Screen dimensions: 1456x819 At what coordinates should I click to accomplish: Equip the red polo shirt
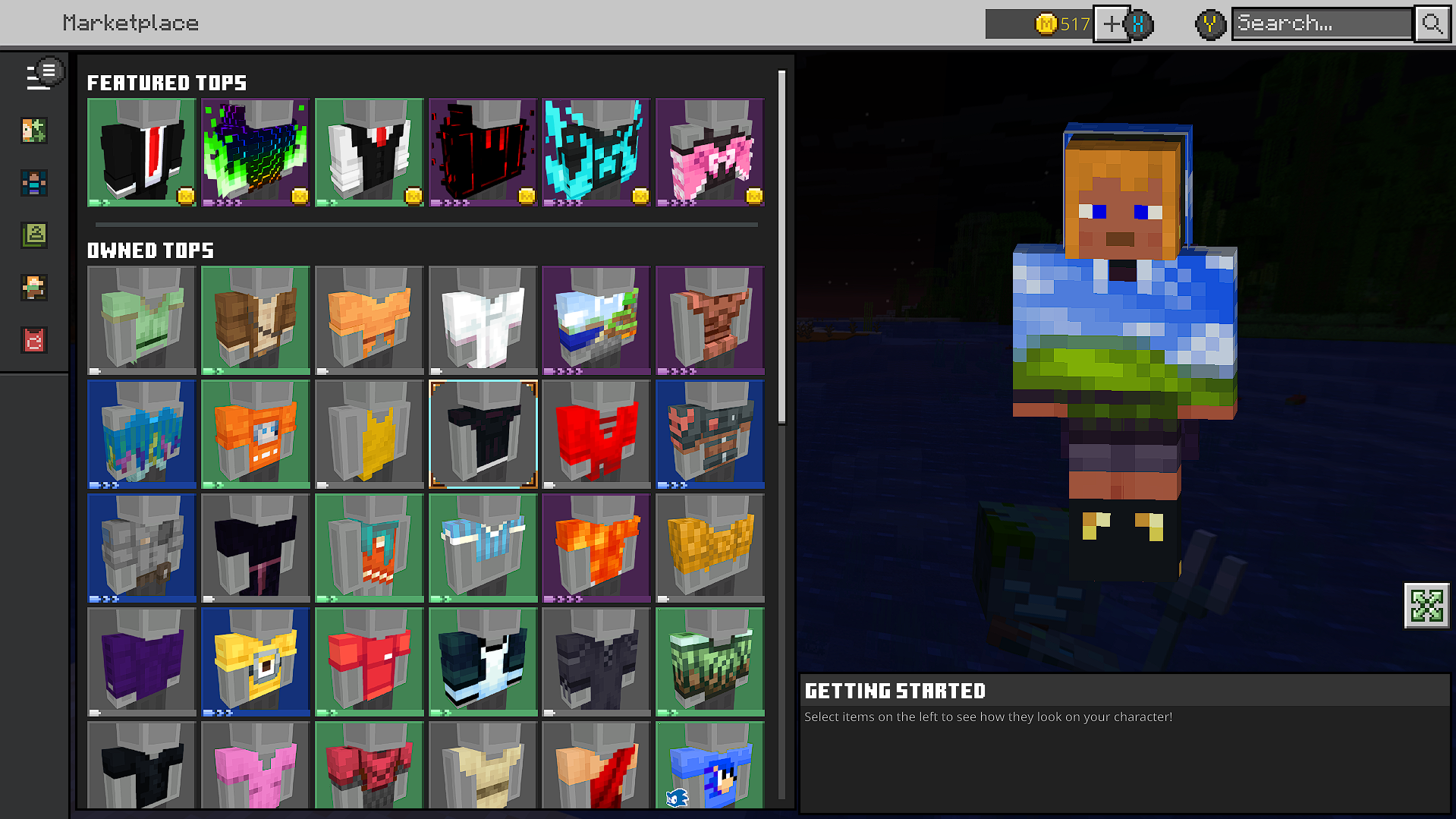coord(370,662)
